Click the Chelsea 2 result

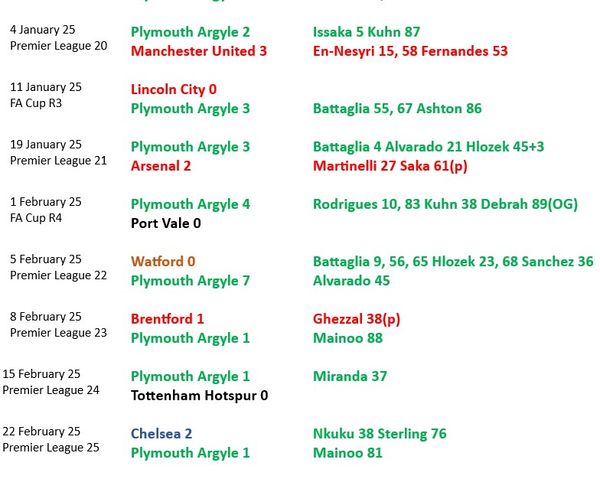pos(161,434)
